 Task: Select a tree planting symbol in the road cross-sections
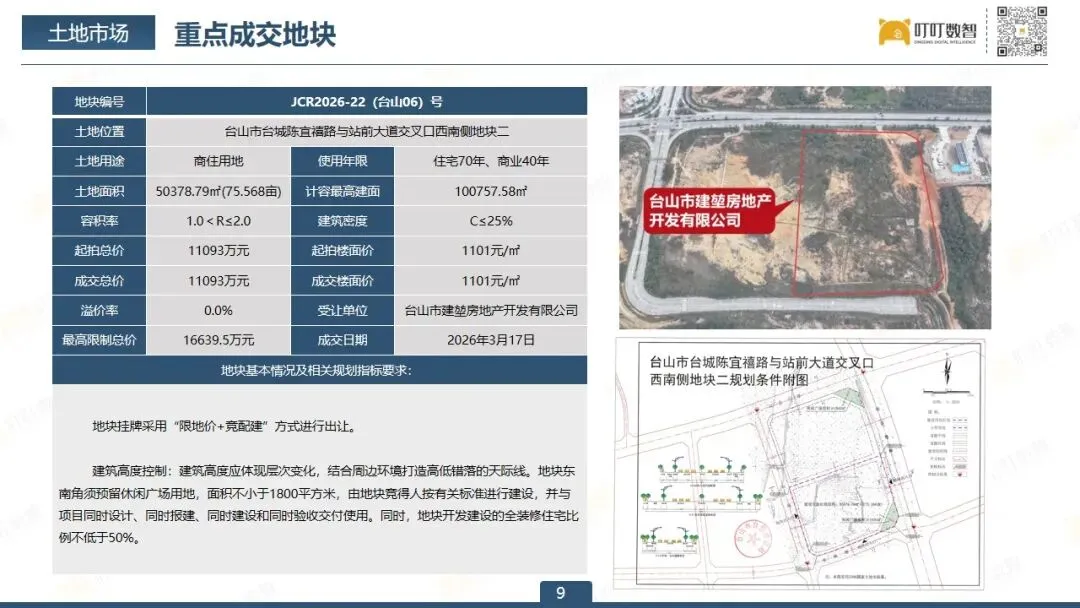677,468
